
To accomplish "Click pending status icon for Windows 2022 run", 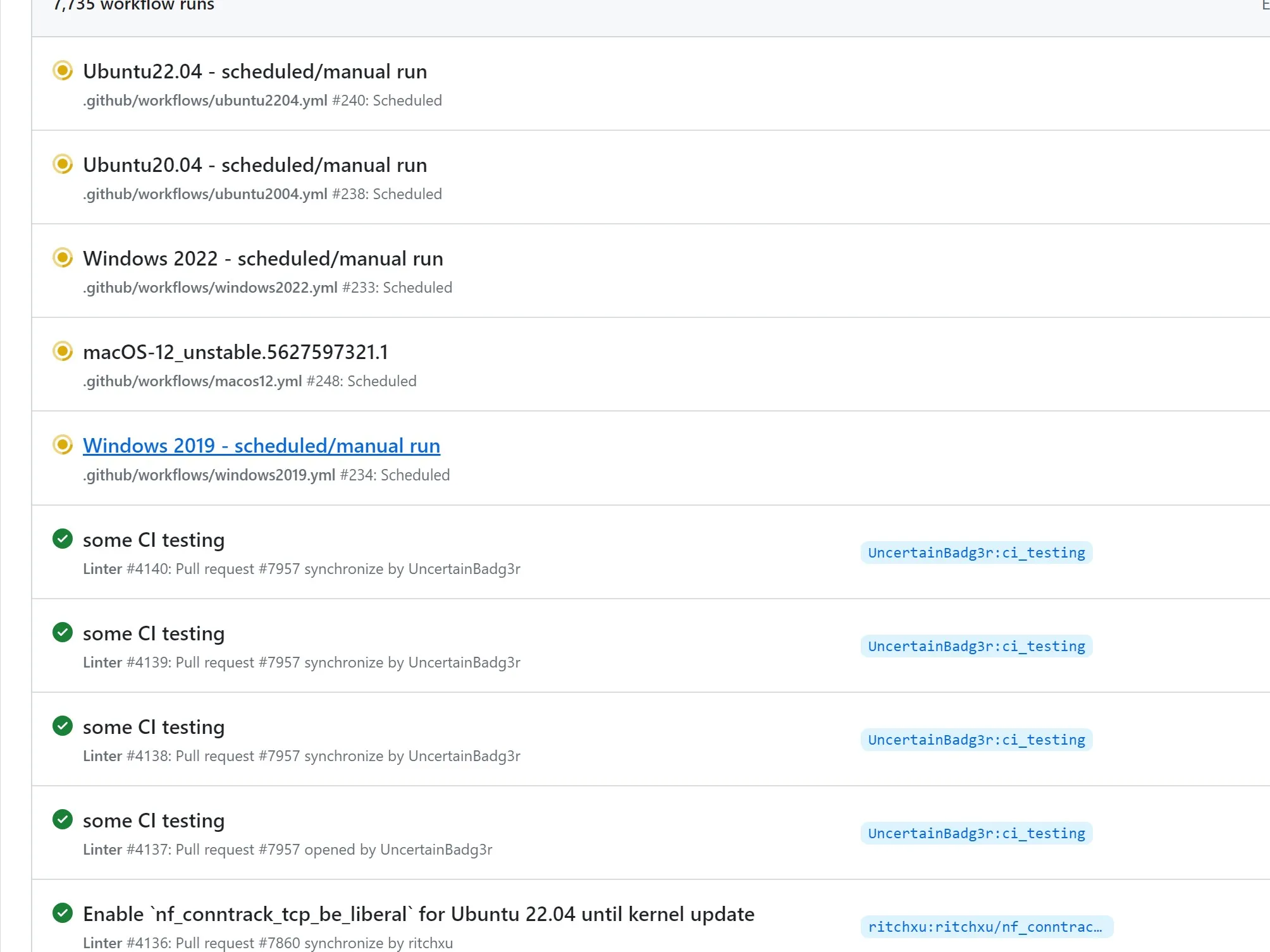I will pyautogui.click(x=63, y=258).
